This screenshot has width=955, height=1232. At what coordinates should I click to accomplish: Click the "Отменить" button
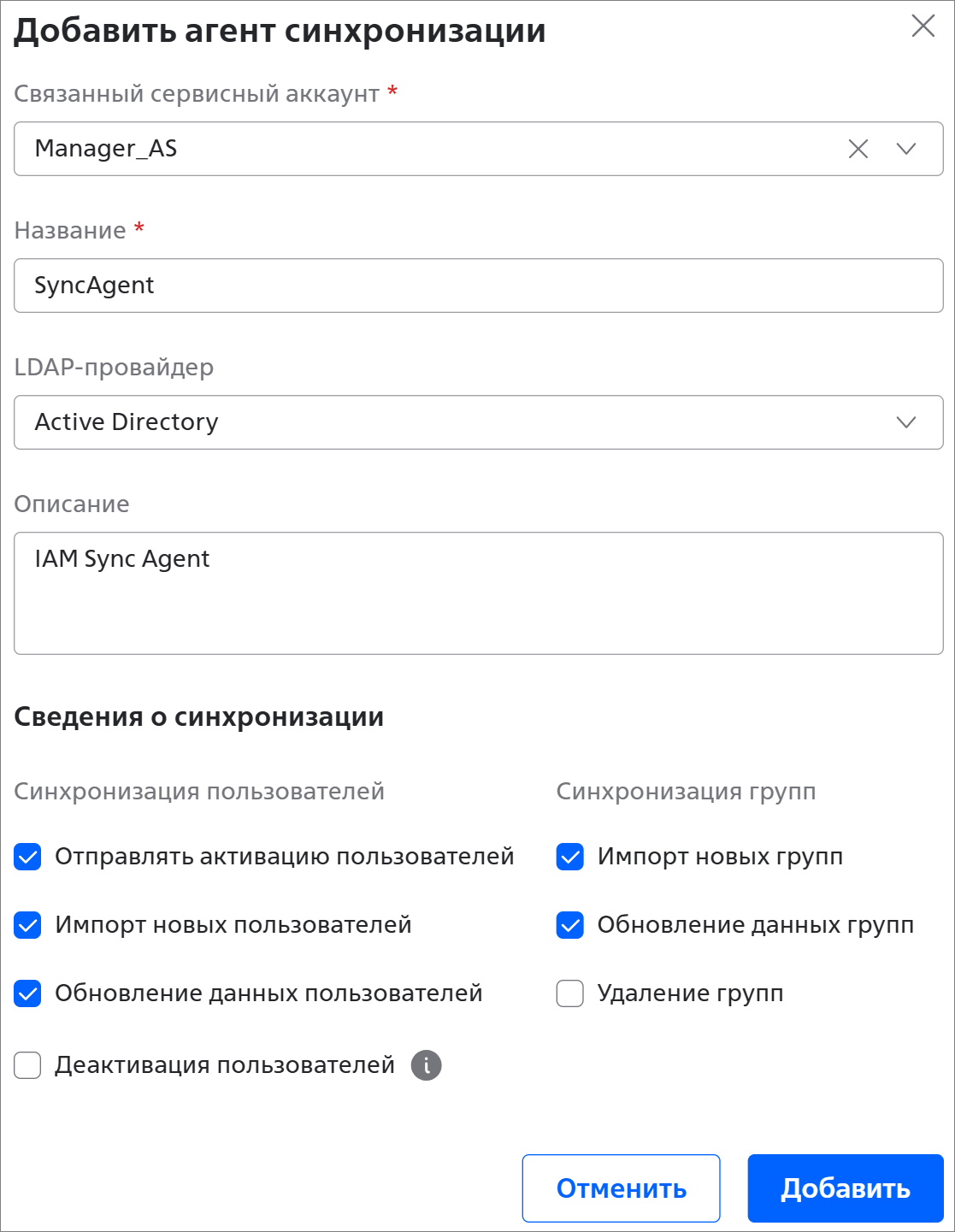(622, 1188)
